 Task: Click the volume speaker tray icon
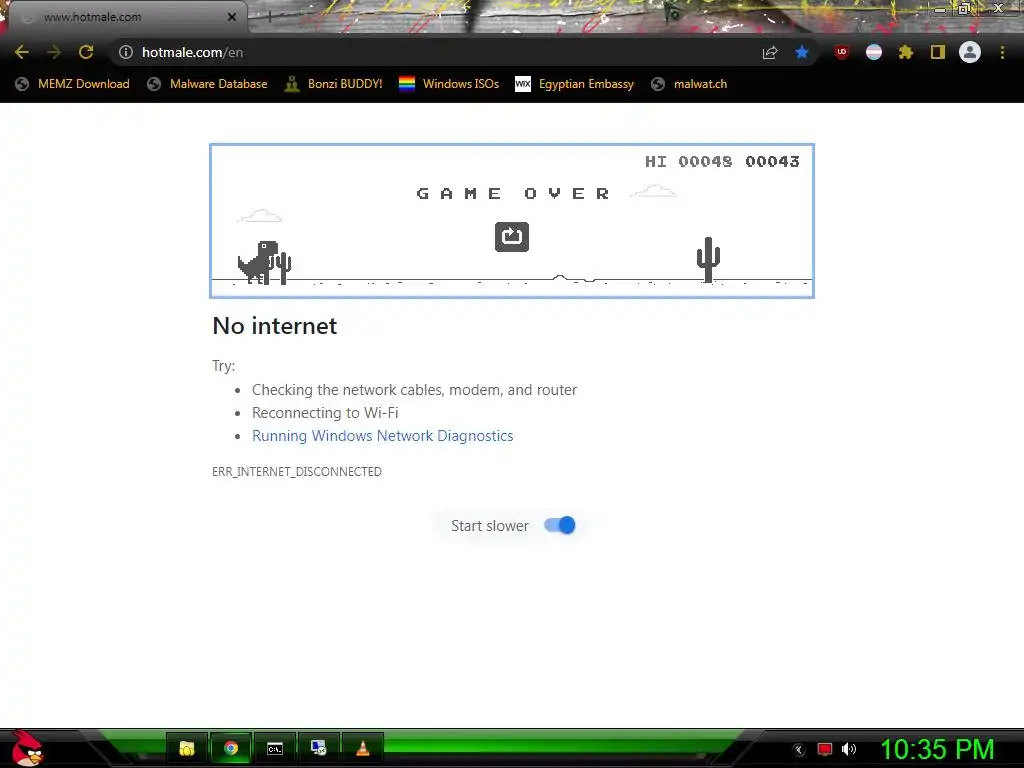coord(849,750)
